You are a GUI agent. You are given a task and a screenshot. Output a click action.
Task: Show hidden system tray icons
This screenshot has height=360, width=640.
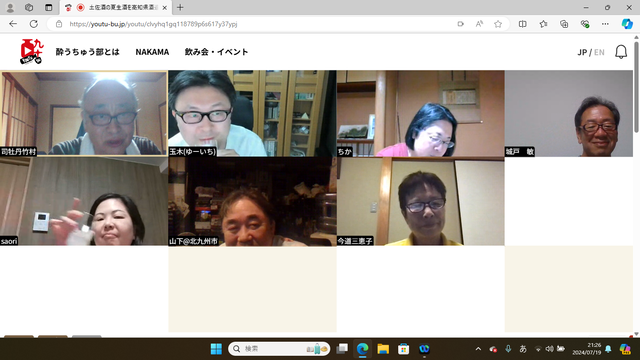tap(478, 349)
